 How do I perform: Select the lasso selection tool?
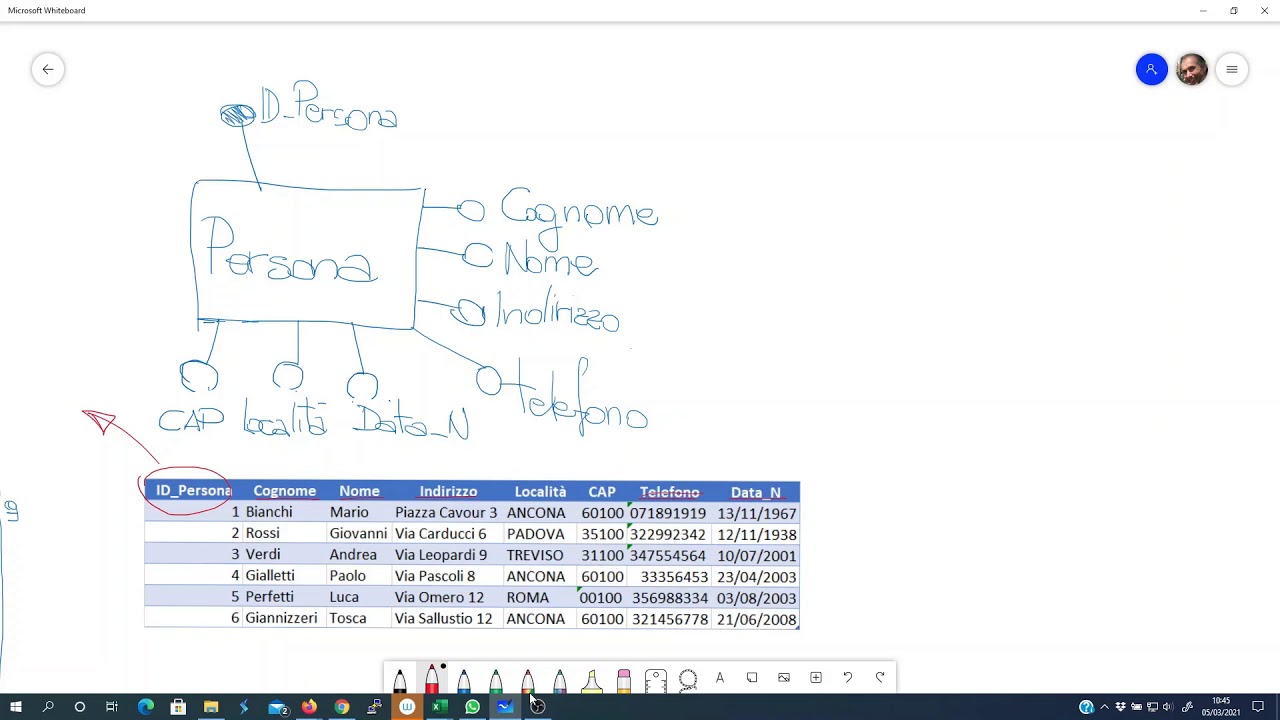click(688, 679)
